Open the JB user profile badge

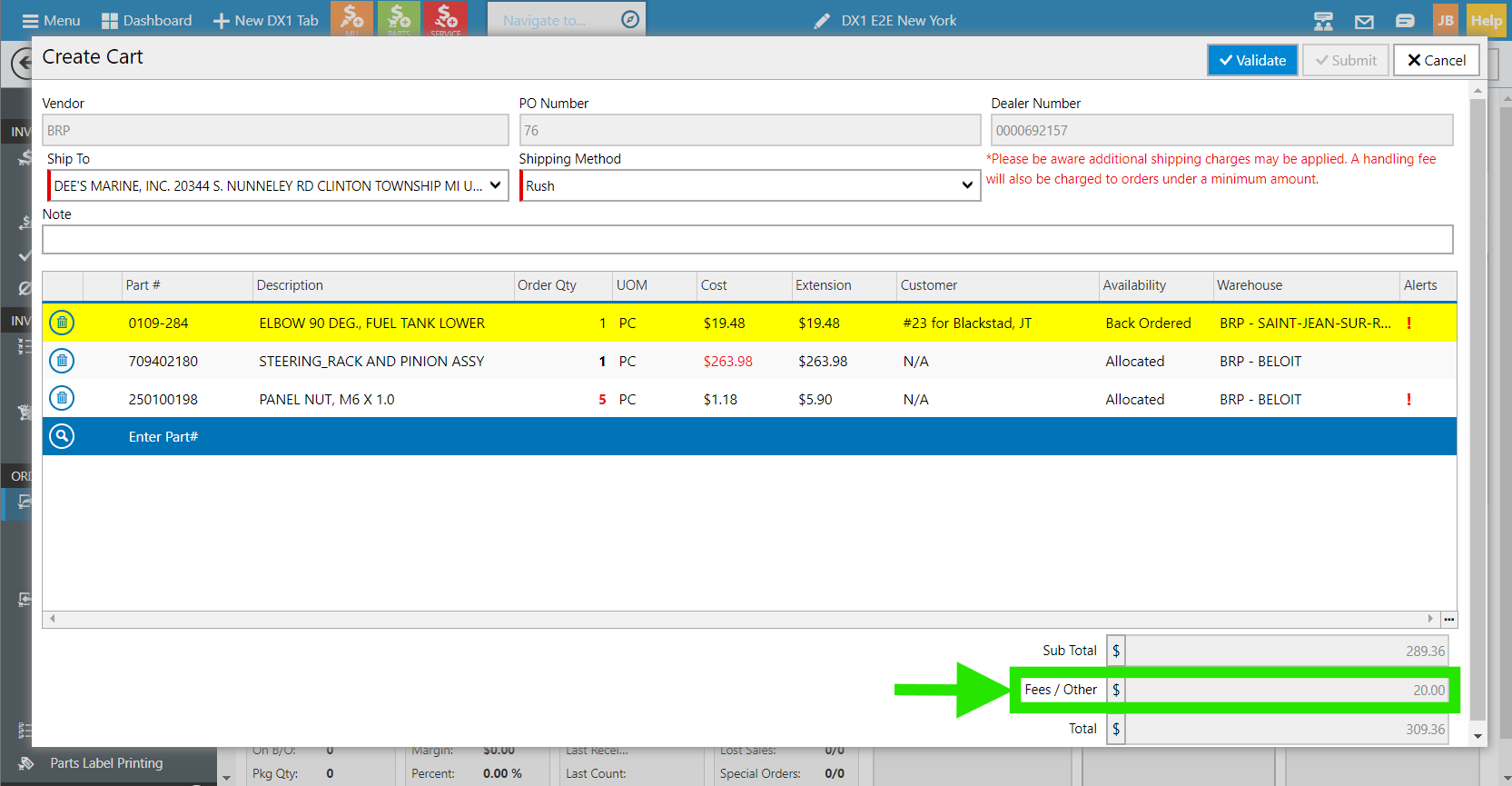pyautogui.click(x=1446, y=20)
